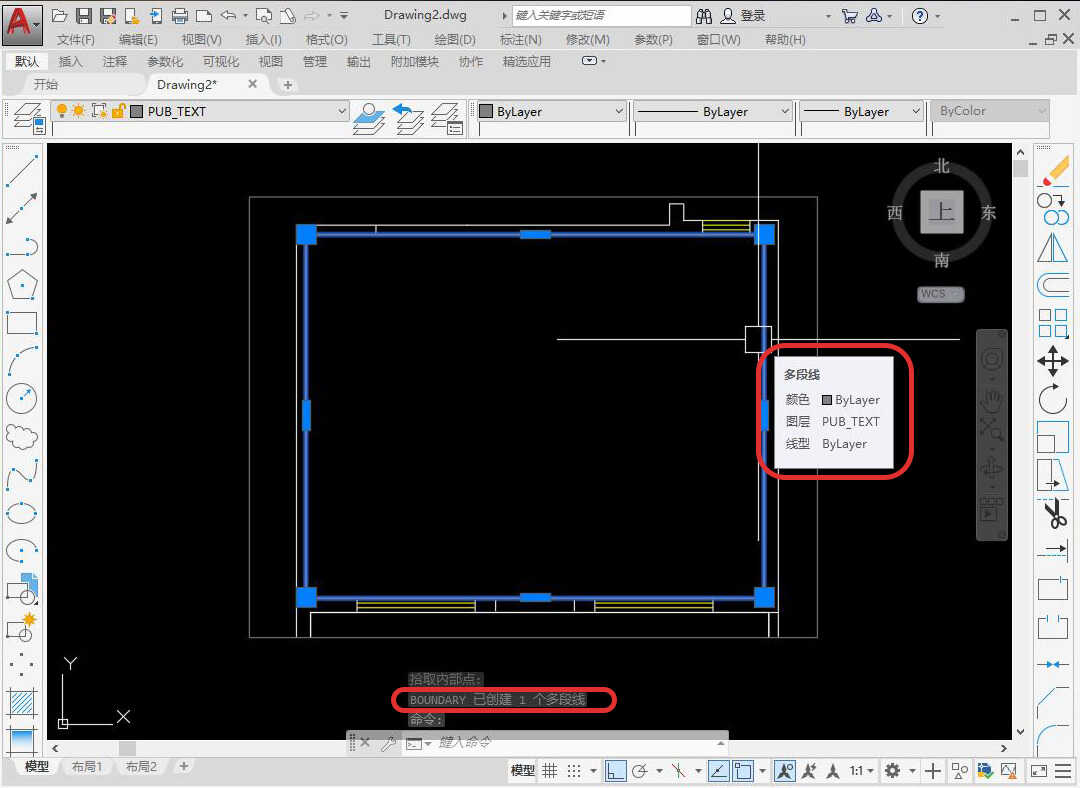The width and height of the screenshot is (1080, 788).
Task: Click the Save icon in quick access toolbar
Action: pyautogui.click(x=84, y=15)
